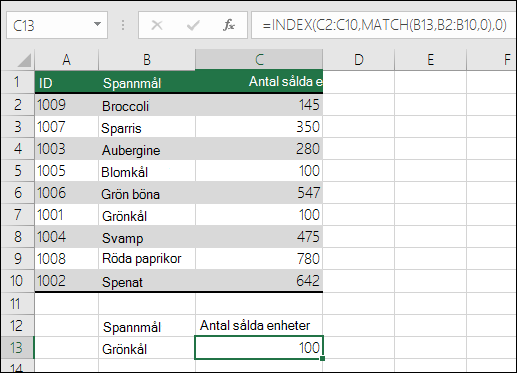Select column B header

[x=147, y=60]
